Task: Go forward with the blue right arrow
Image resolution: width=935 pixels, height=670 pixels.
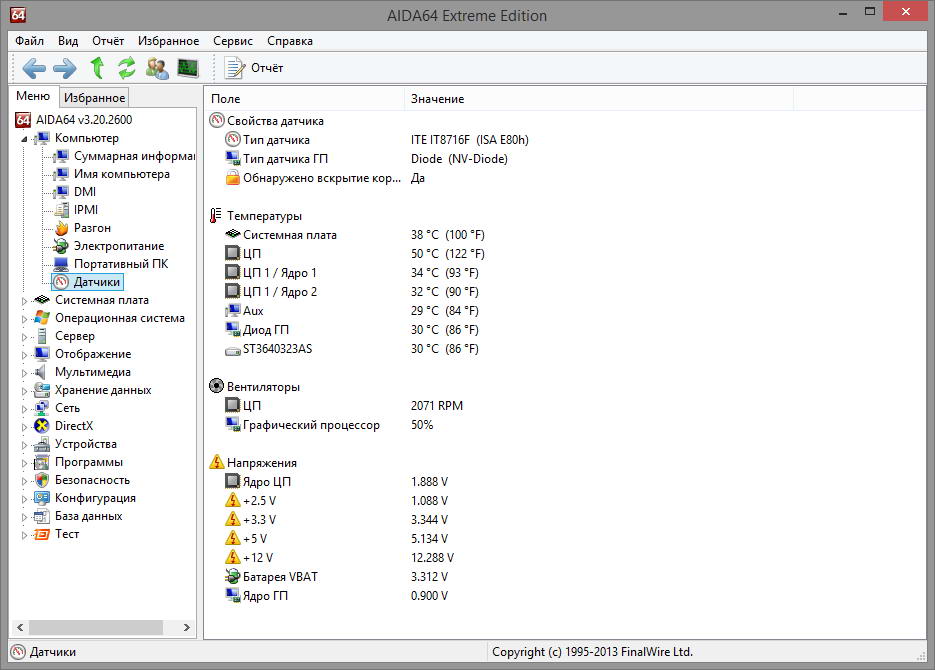Action: tap(64, 68)
